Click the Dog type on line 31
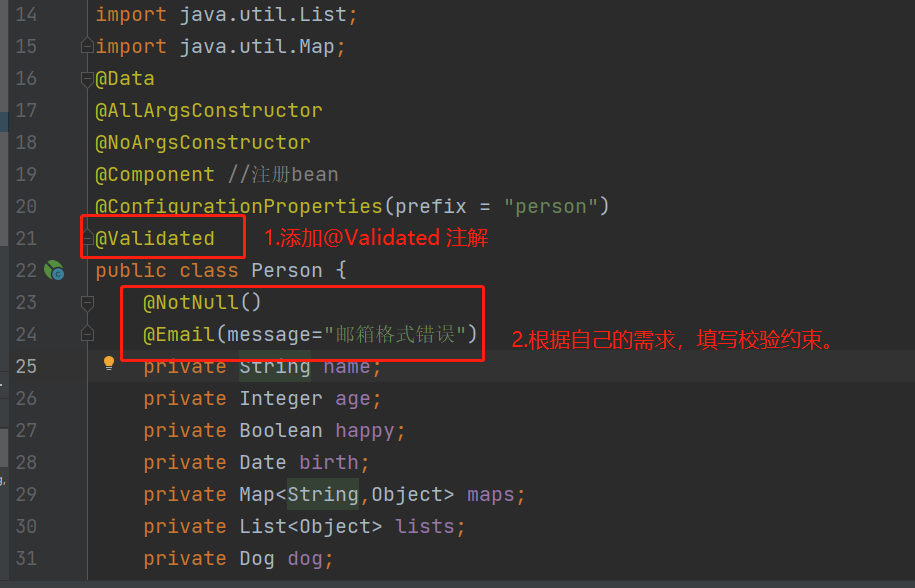 (x=256, y=558)
